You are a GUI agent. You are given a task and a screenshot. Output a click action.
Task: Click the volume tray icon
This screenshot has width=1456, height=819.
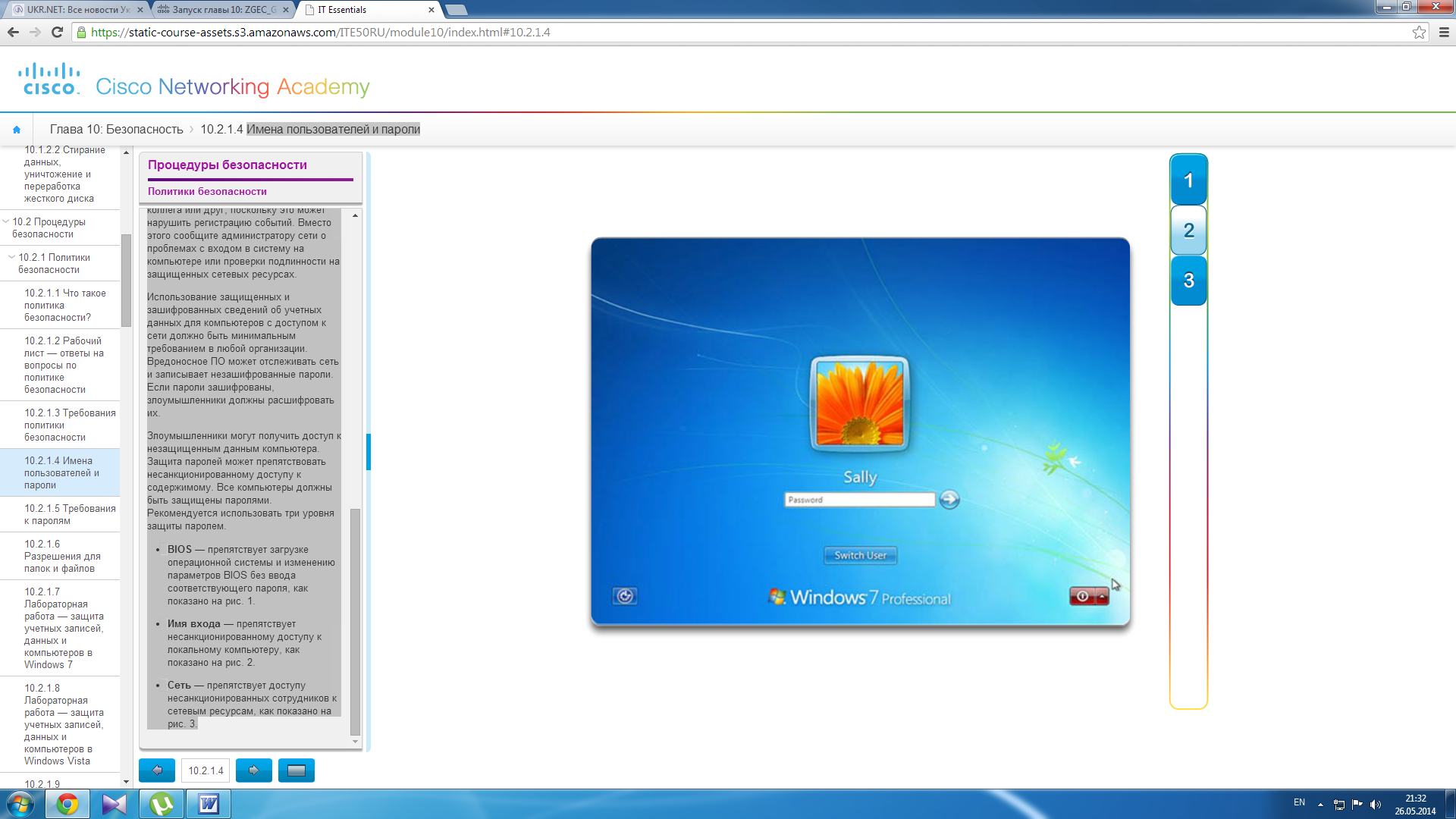click(1376, 805)
